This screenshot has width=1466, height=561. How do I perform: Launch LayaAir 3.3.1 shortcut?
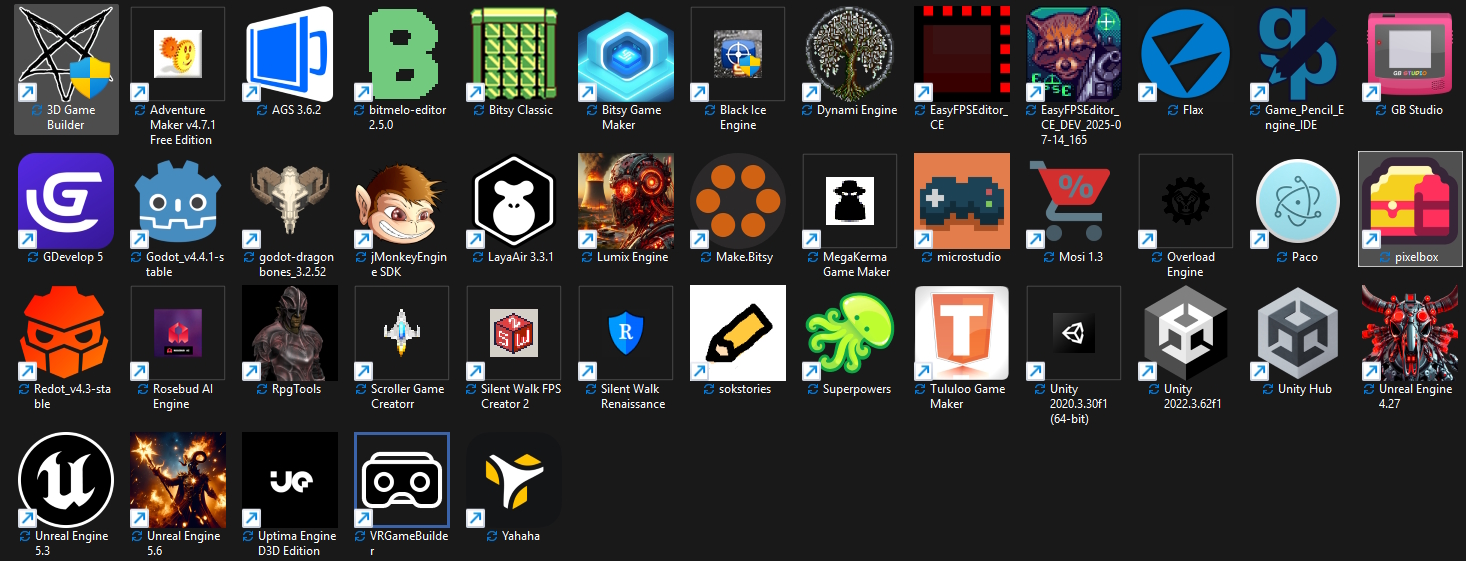[514, 201]
